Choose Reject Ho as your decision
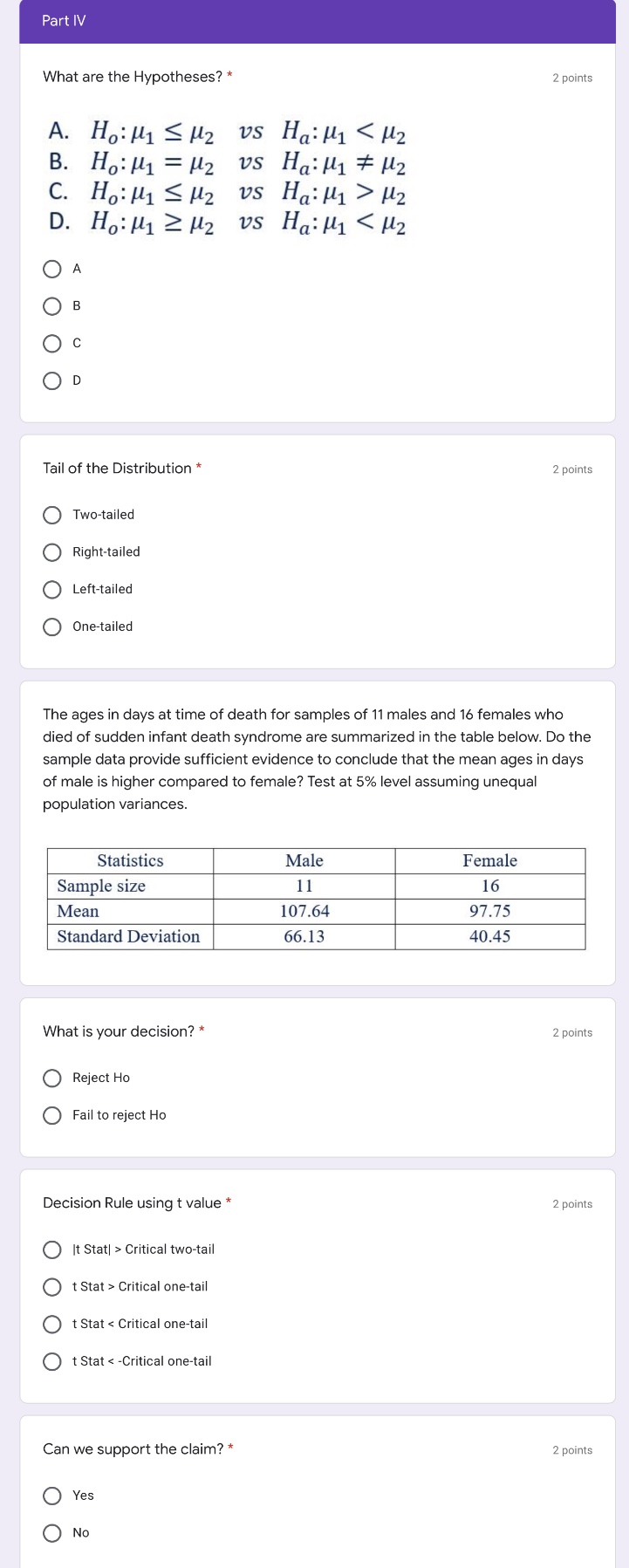 [x=52, y=1078]
